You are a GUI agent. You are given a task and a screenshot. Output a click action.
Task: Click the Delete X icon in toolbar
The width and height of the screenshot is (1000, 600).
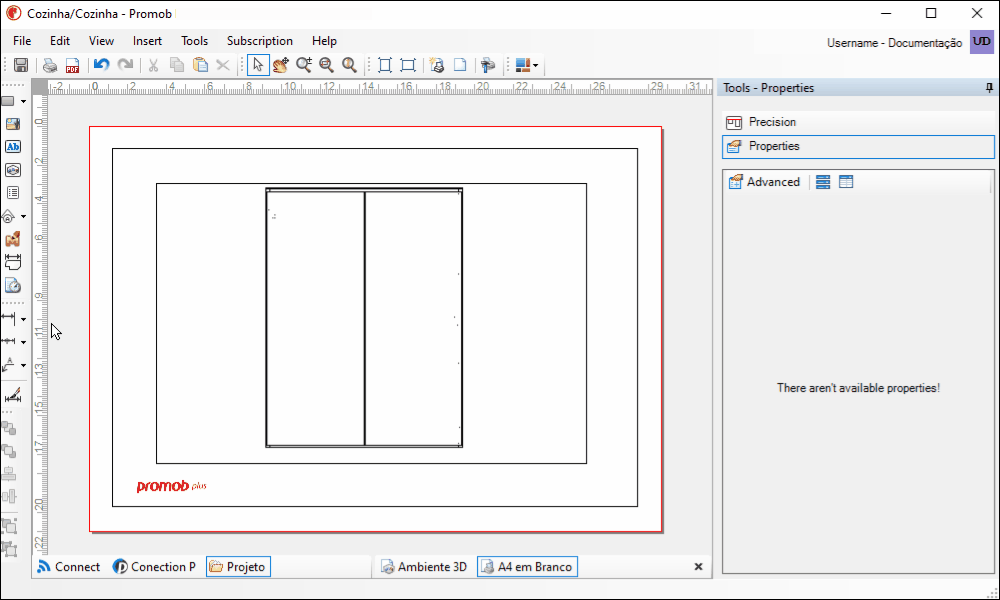coord(223,65)
